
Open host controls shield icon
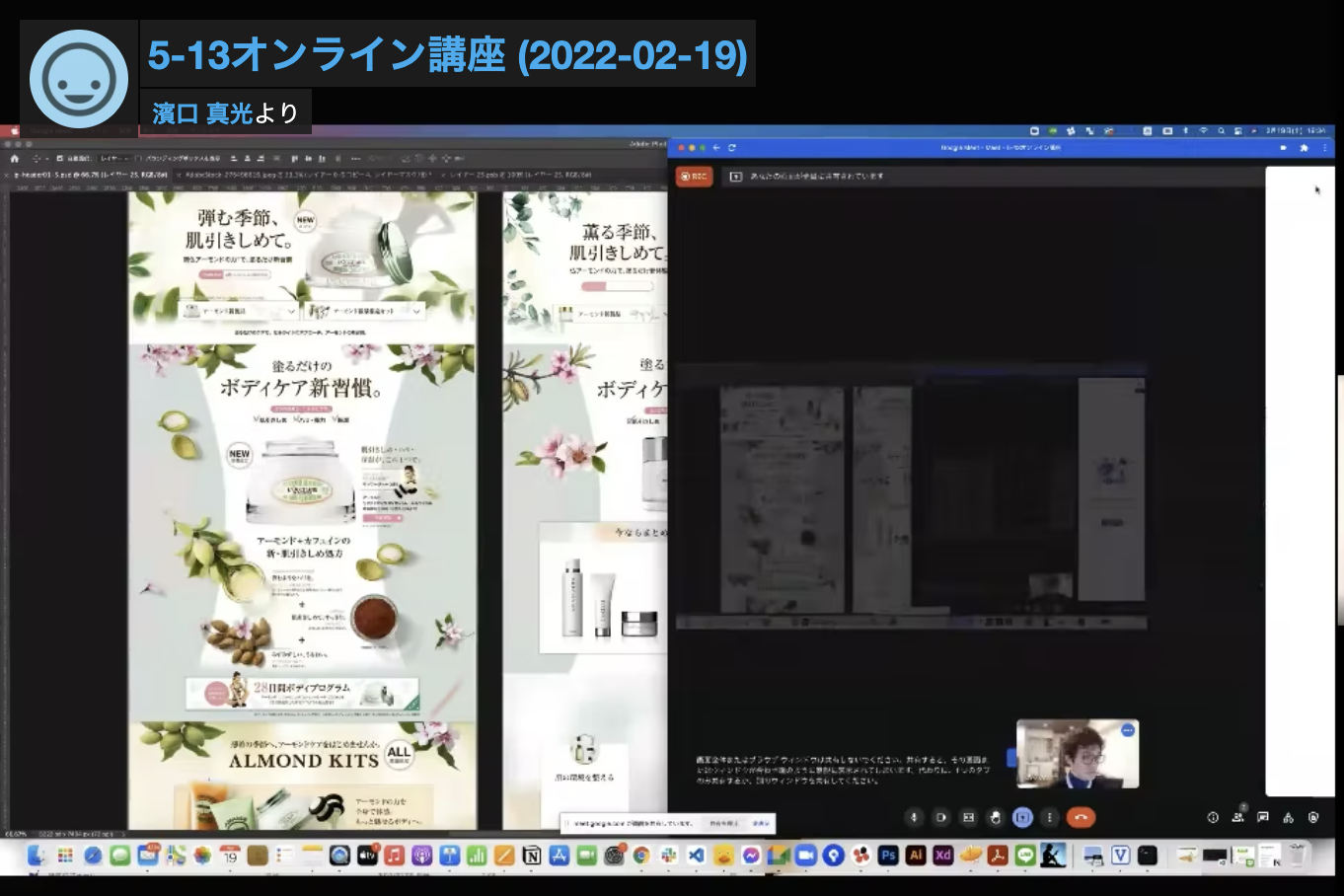[x=1313, y=817]
